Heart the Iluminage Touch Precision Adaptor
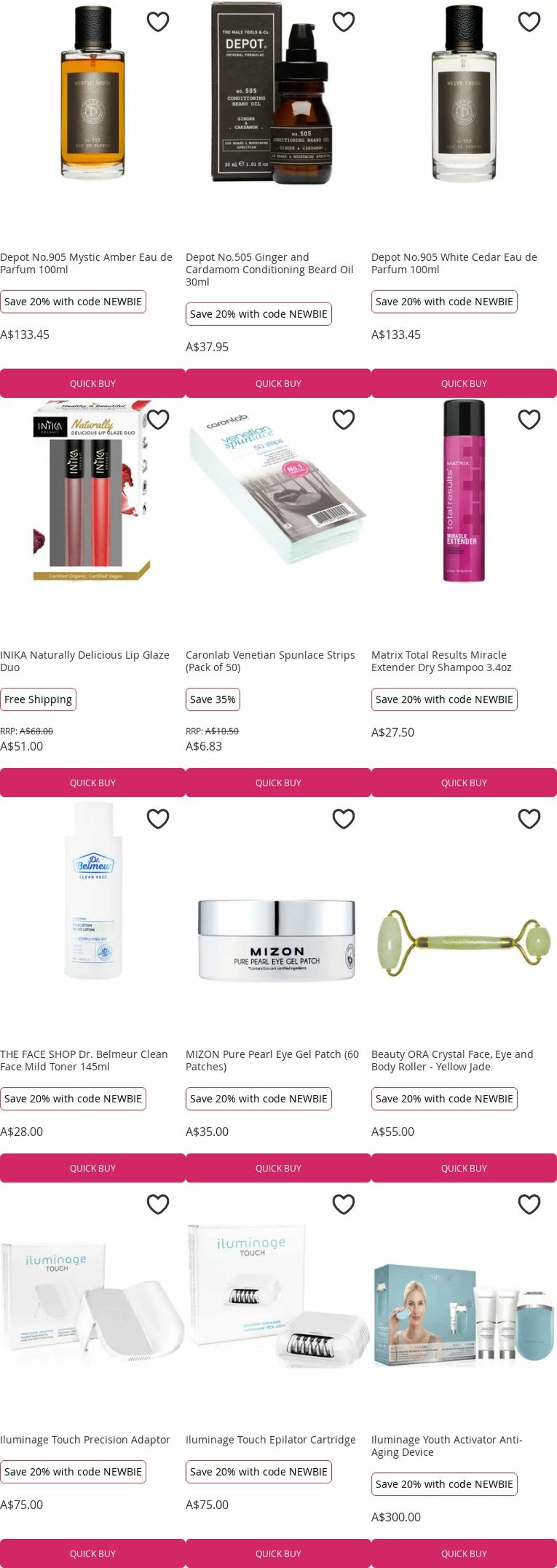The image size is (557, 1568). 158,1204
